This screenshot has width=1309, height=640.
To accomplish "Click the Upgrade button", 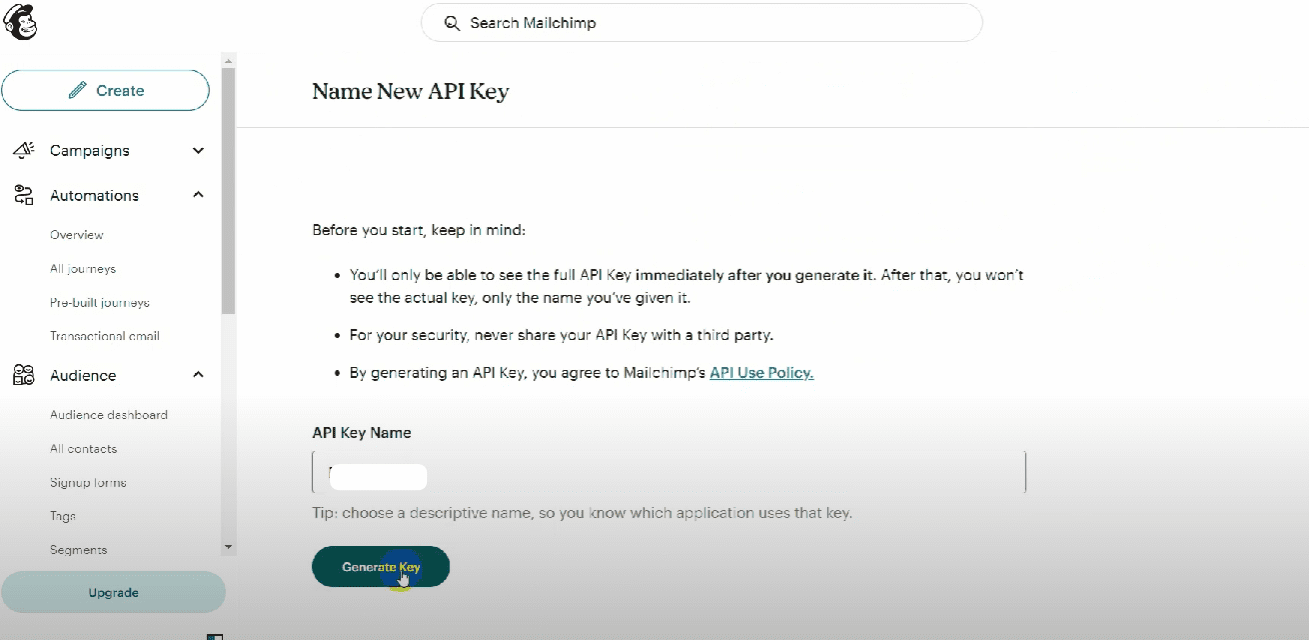I will pos(113,592).
